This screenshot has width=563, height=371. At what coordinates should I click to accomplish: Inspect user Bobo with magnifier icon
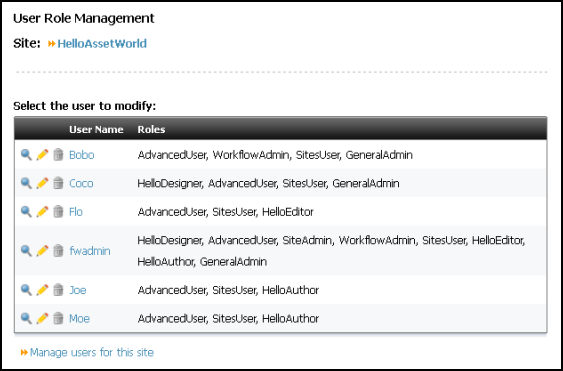point(26,155)
